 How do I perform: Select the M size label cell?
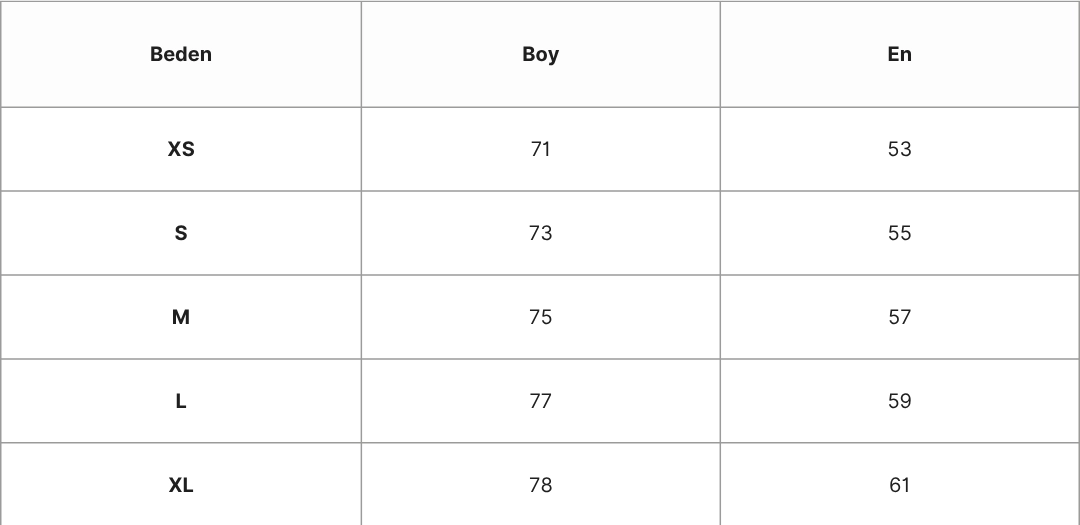point(181,317)
